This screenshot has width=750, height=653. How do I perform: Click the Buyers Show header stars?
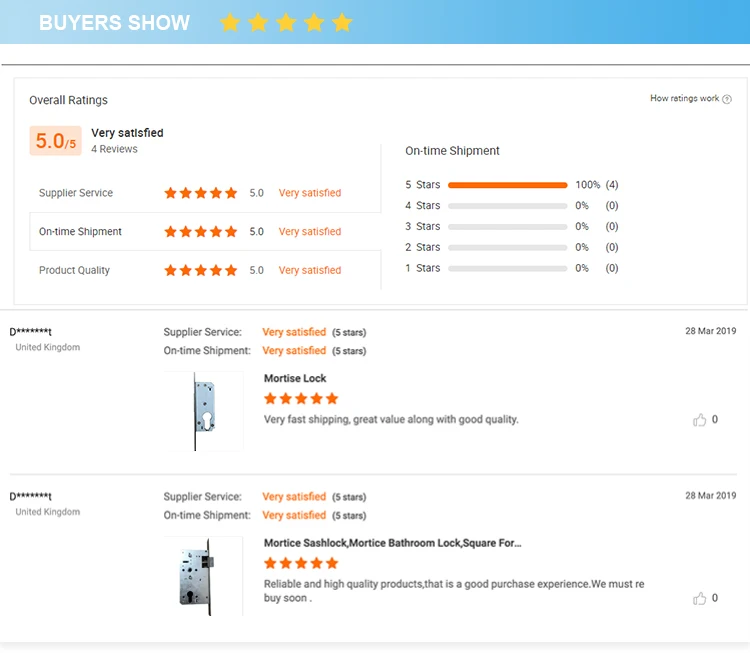[286, 22]
